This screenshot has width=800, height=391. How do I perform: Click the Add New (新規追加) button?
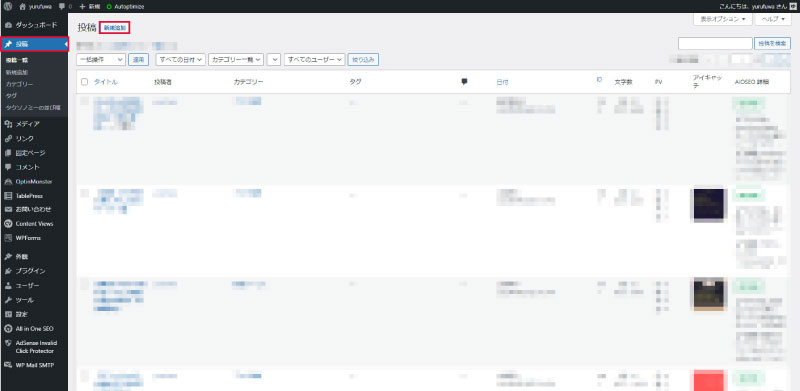(x=115, y=28)
